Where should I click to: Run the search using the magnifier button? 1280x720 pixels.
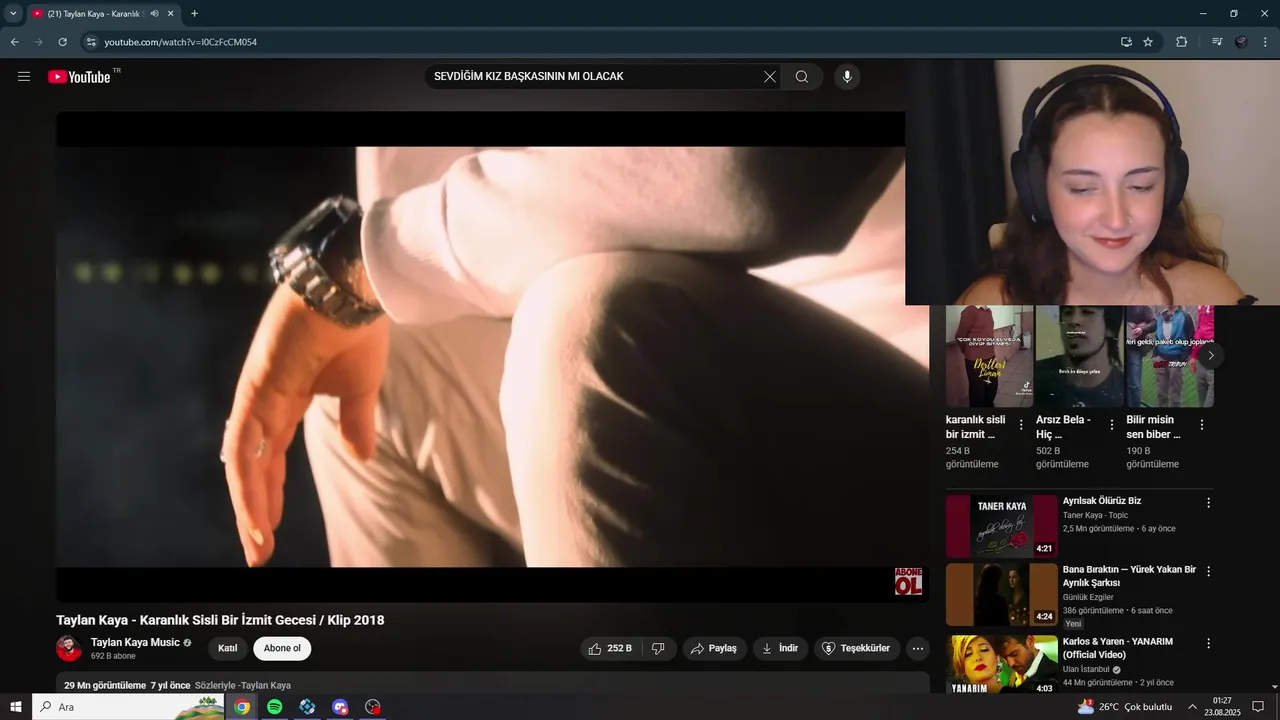(802, 77)
